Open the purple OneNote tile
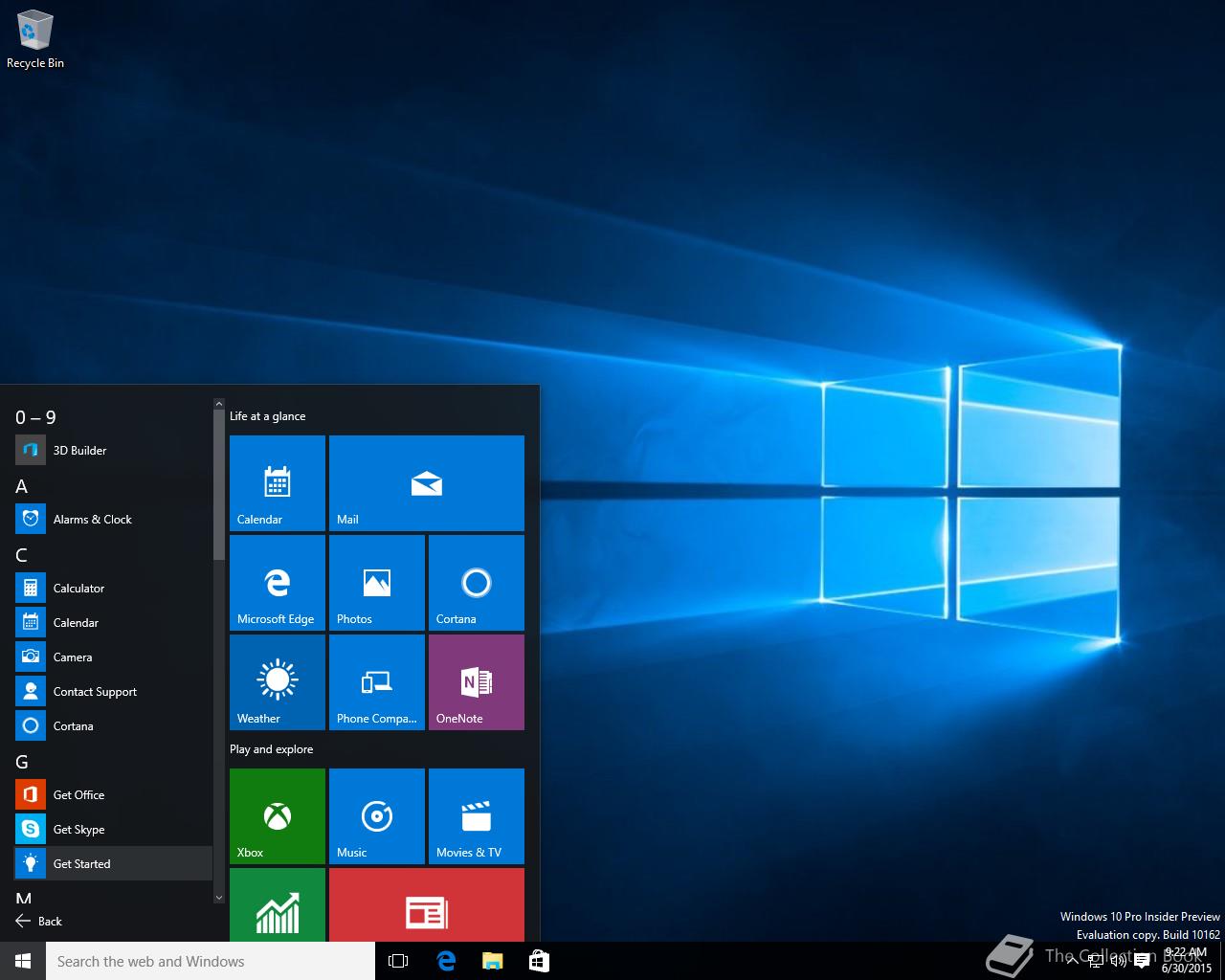The width and height of the screenshot is (1225, 980). coord(477,682)
